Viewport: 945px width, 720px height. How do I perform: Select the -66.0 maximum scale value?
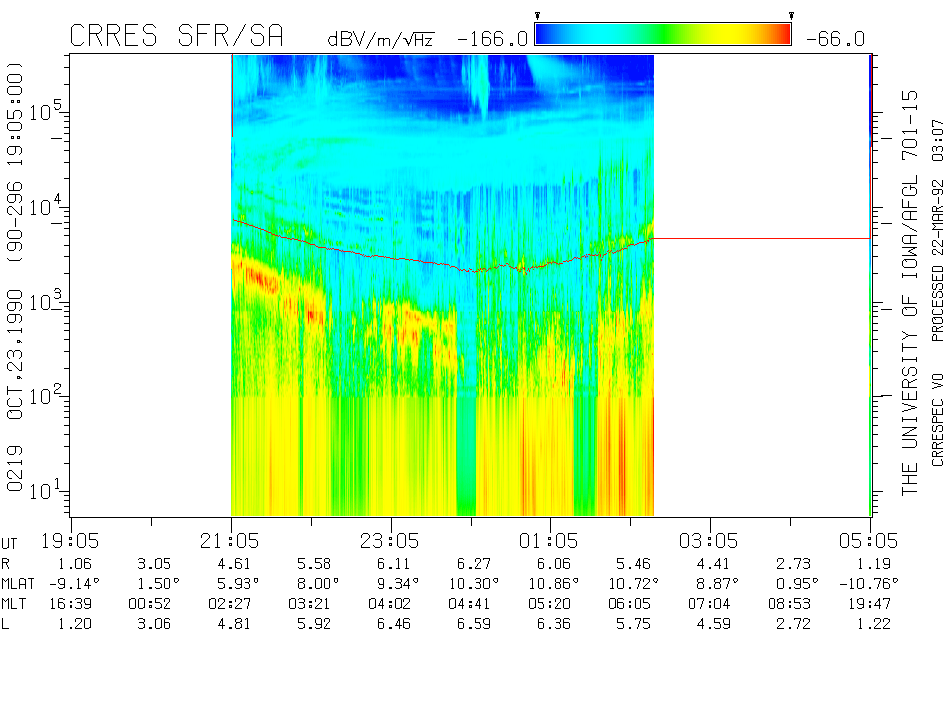832,39
